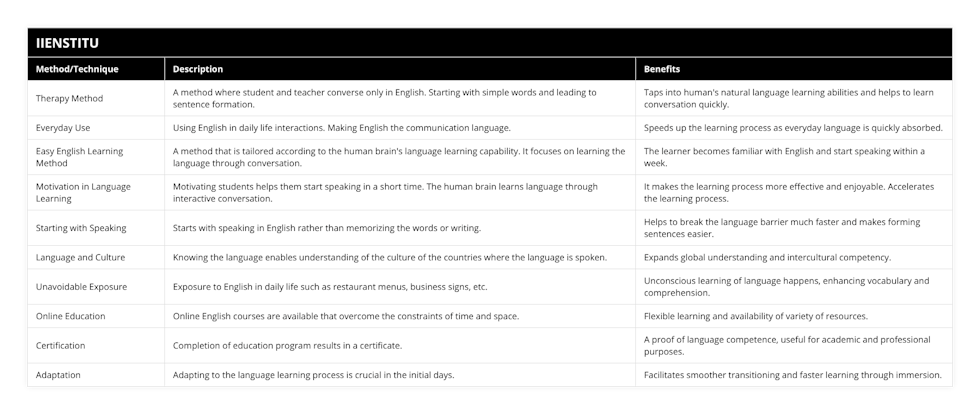The image size is (980, 414).
Task: Click the IIENSTITU table title
Action: point(67,43)
